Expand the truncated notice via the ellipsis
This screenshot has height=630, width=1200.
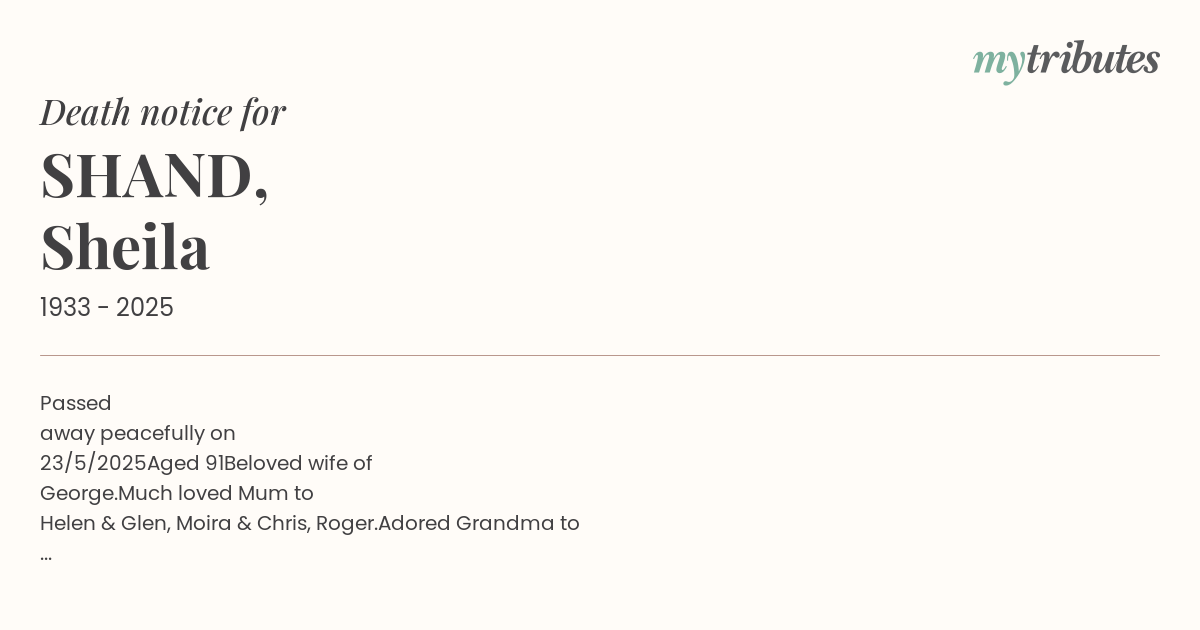pyautogui.click(x=46, y=554)
